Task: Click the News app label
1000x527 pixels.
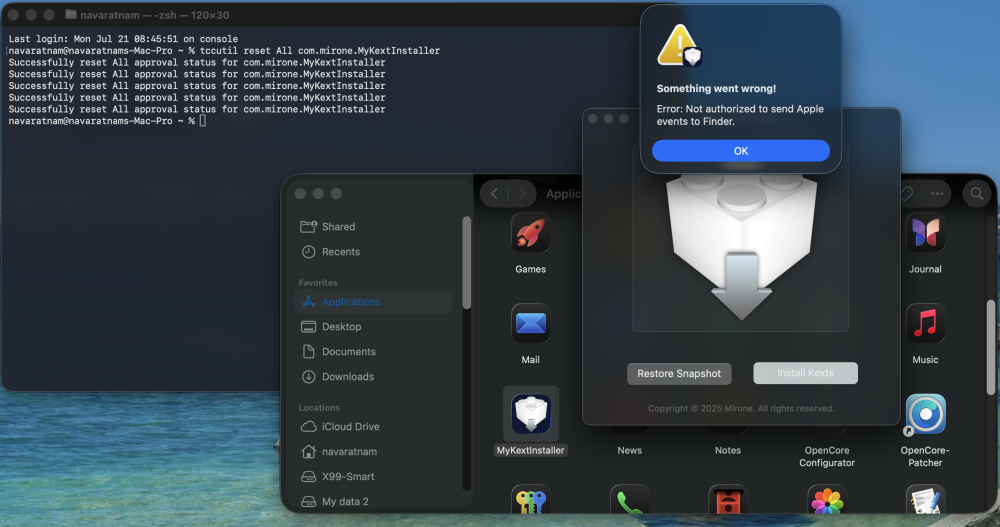Action: [x=629, y=450]
